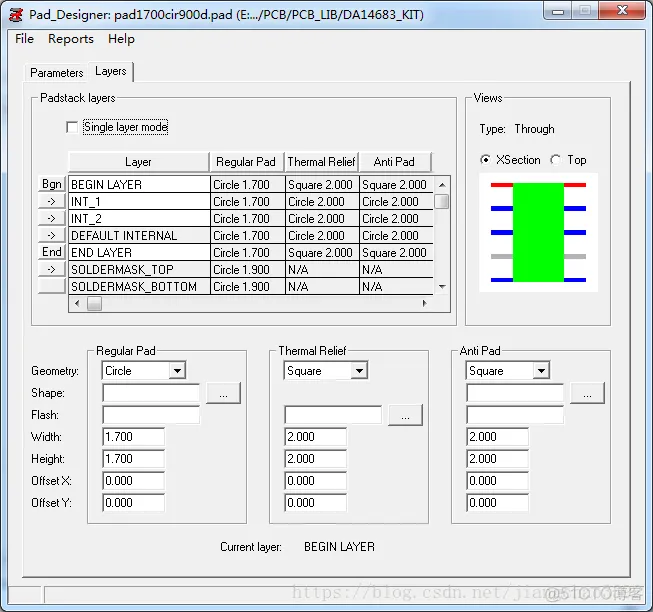
Task: Click the Anti Pad column header
Action: [394, 162]
